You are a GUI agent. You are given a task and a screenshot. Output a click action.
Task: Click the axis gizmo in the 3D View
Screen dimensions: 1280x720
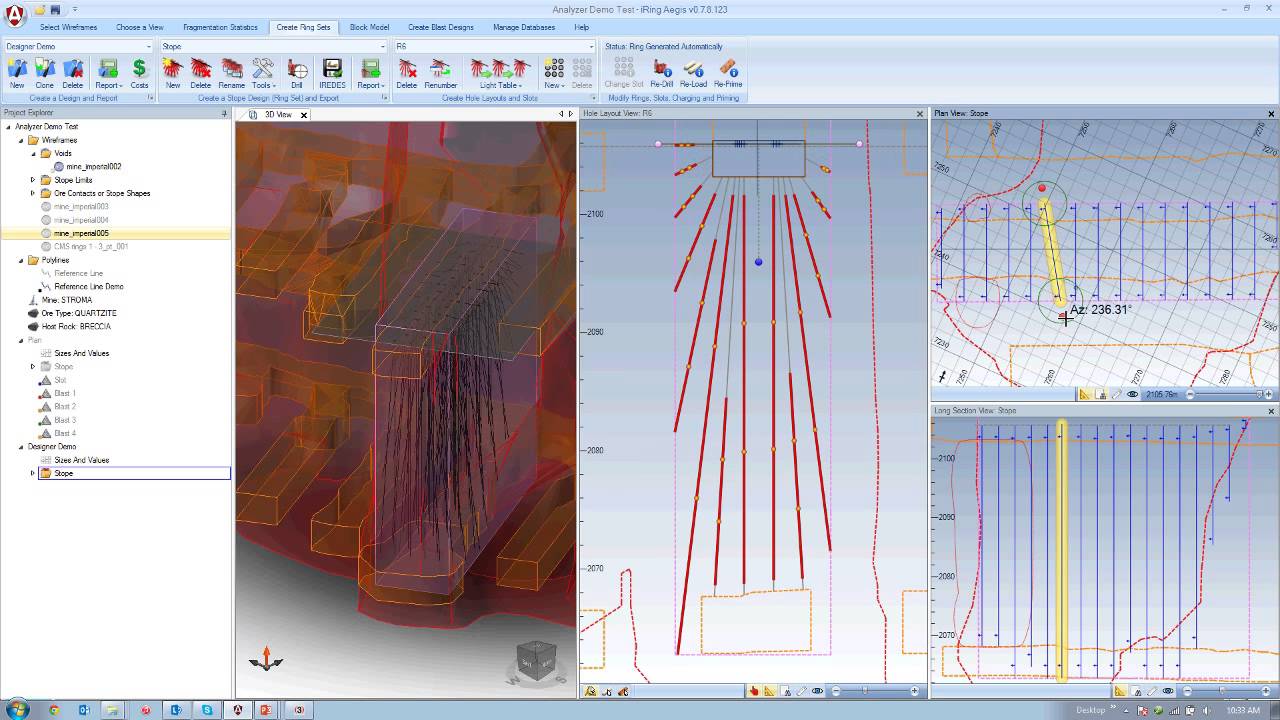pos(266,659)
